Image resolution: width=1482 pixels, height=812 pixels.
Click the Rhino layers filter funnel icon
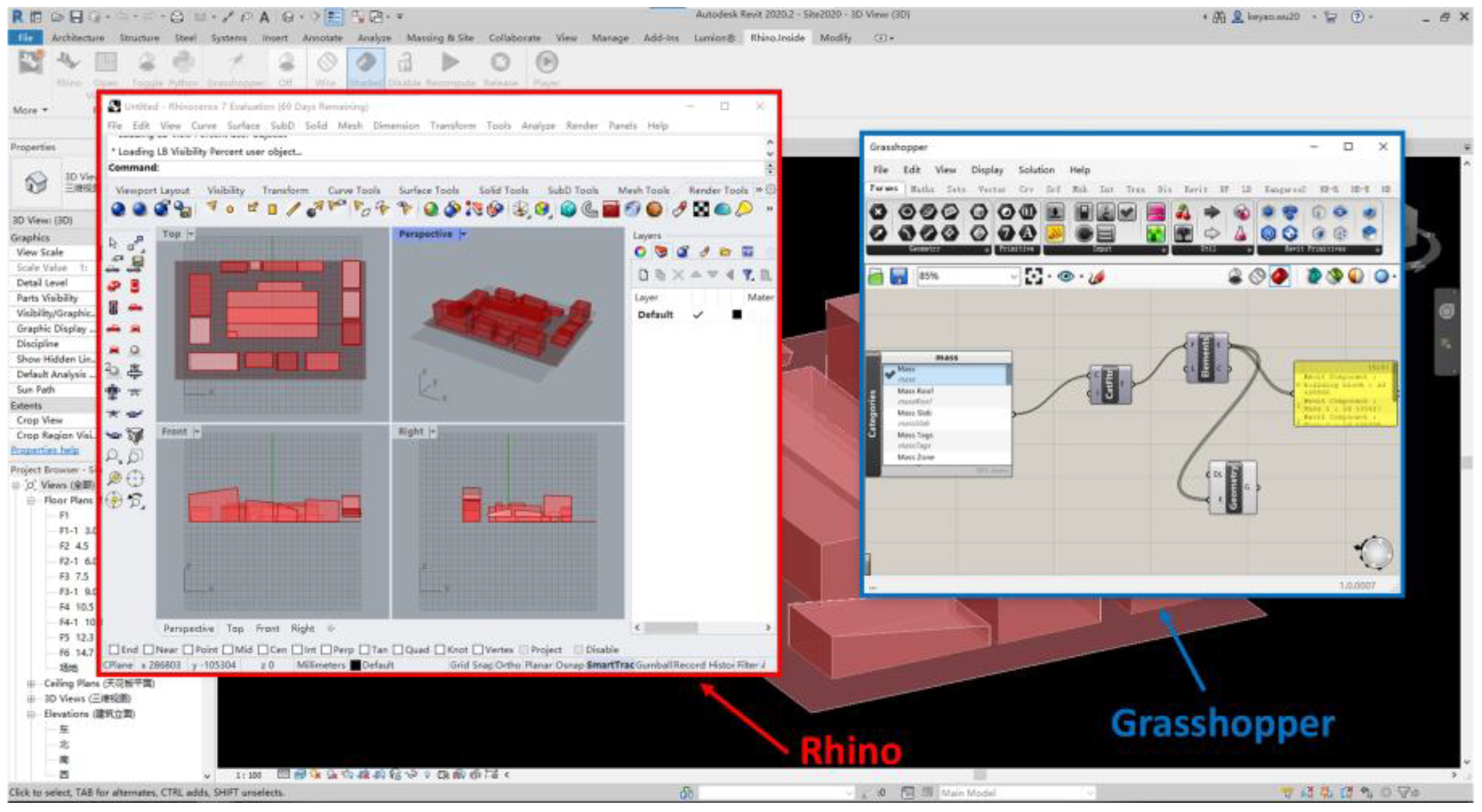[x=747, y=275]
